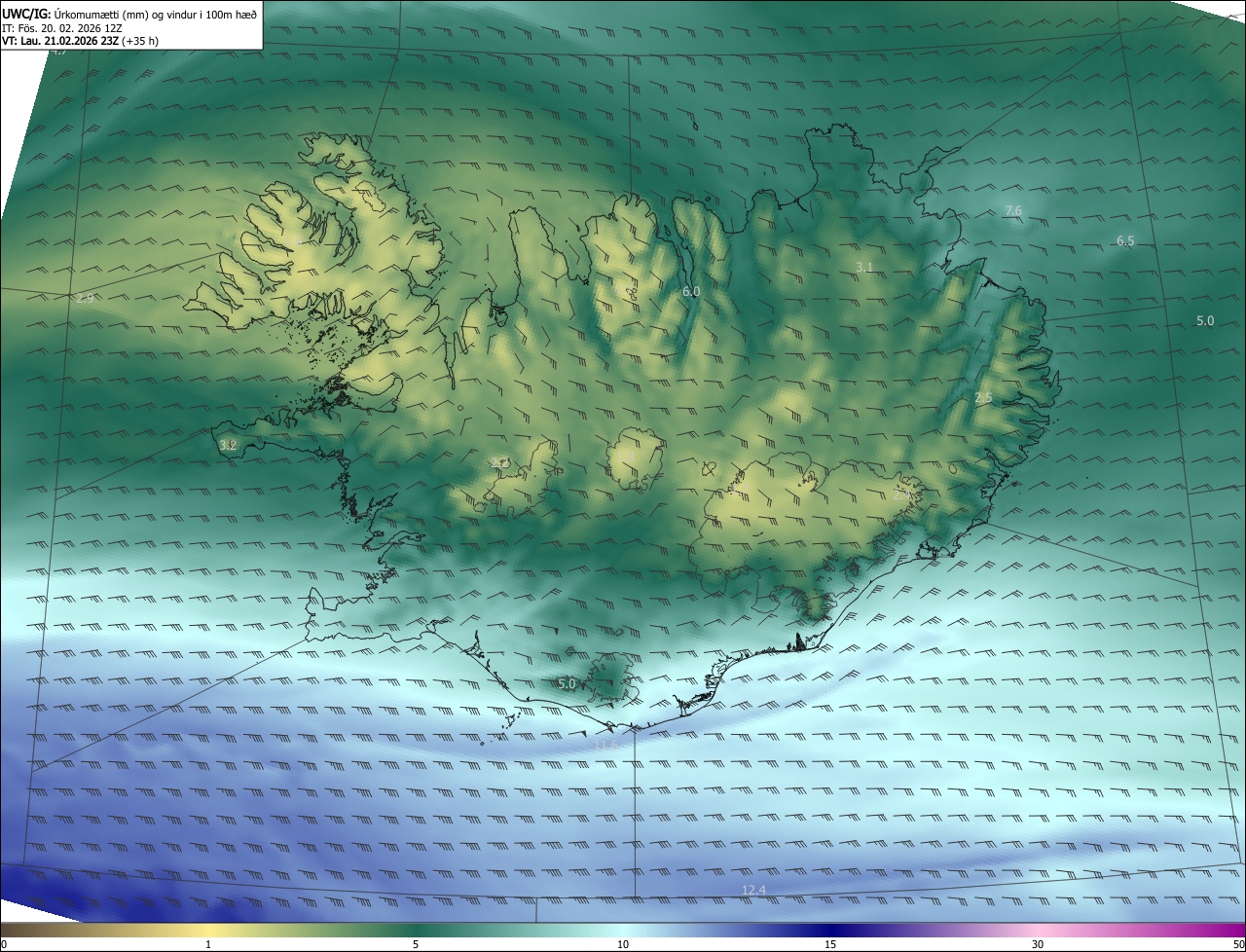Click the "6.5" value label on the map
Image resolution: width=1246 pixels, height=952 pixels.
pos(1125,240)
